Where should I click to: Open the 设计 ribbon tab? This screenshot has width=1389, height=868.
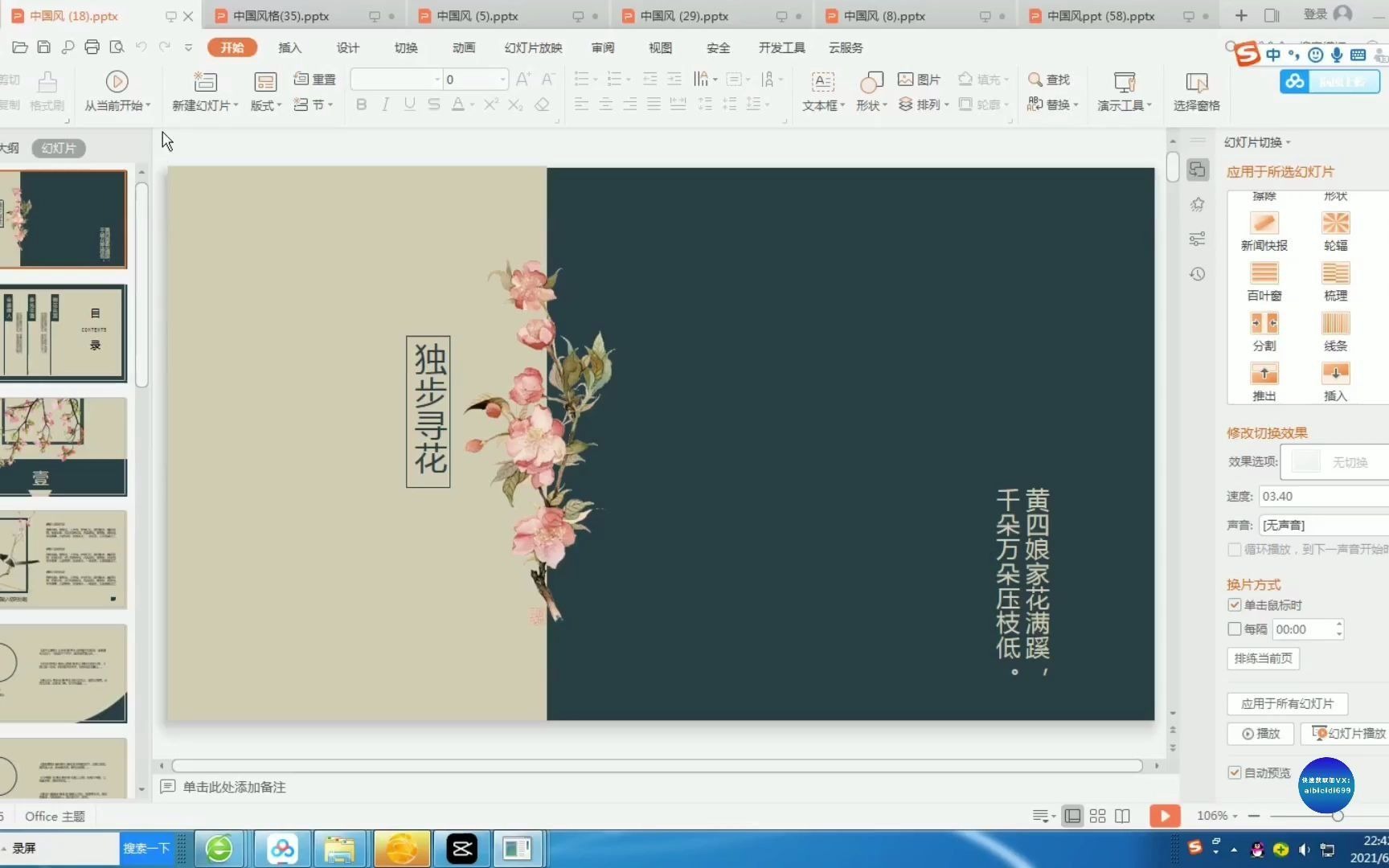[348, 47]
